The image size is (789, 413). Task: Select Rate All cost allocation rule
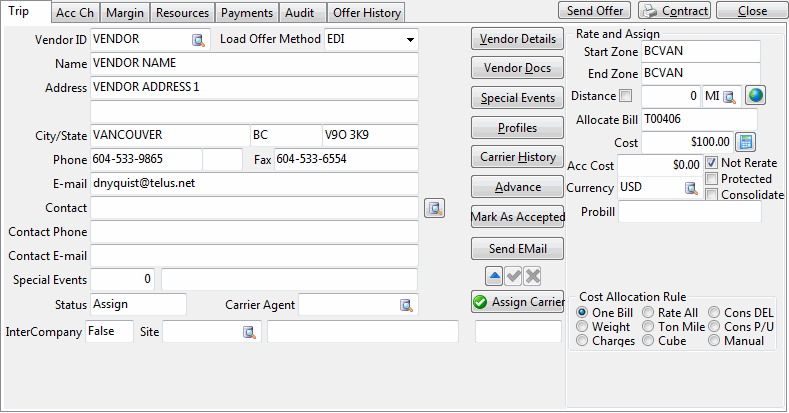click(x=648, y=312)
